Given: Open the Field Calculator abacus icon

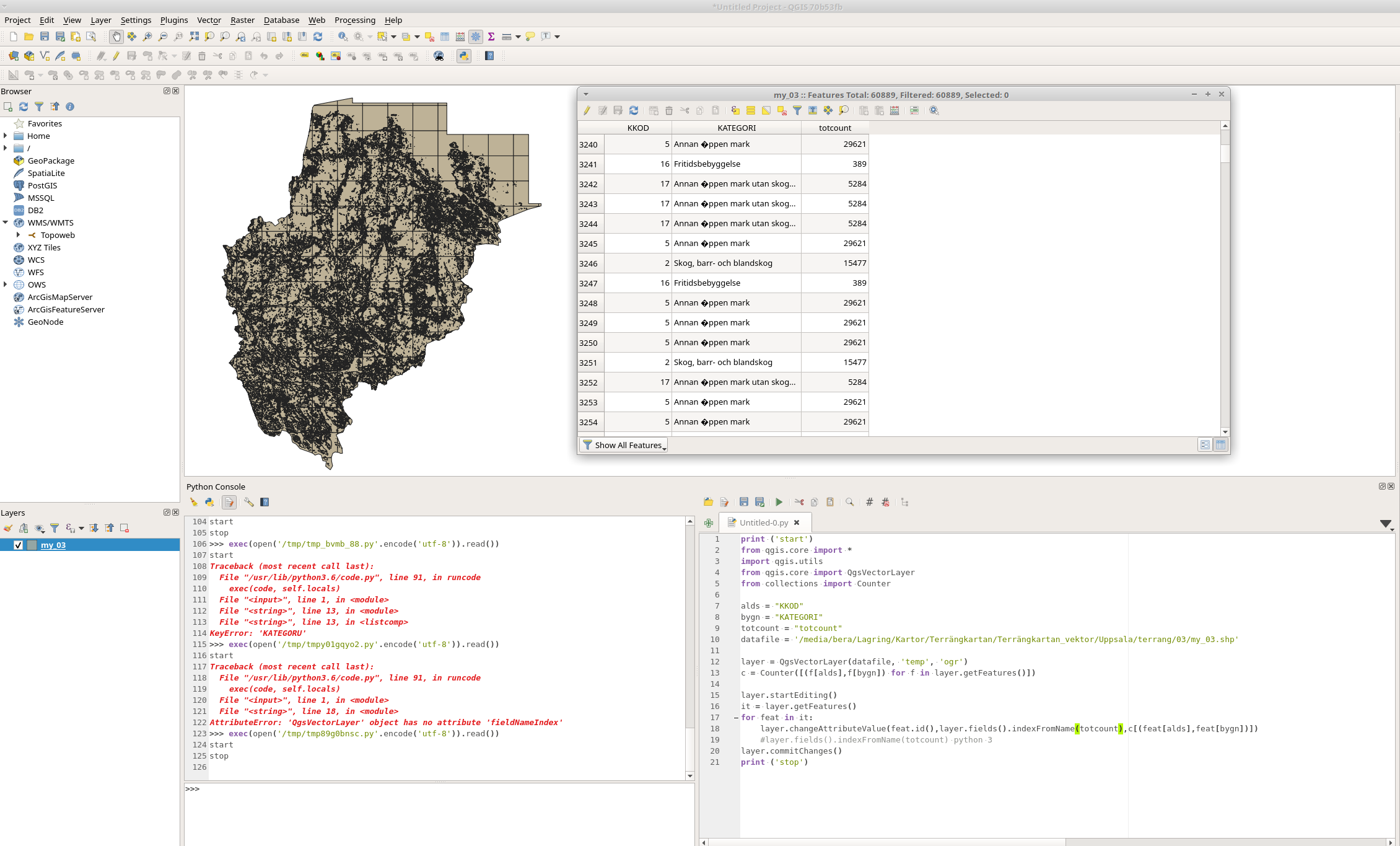Looking at the screenshot, I should click(x=460, y=37).
